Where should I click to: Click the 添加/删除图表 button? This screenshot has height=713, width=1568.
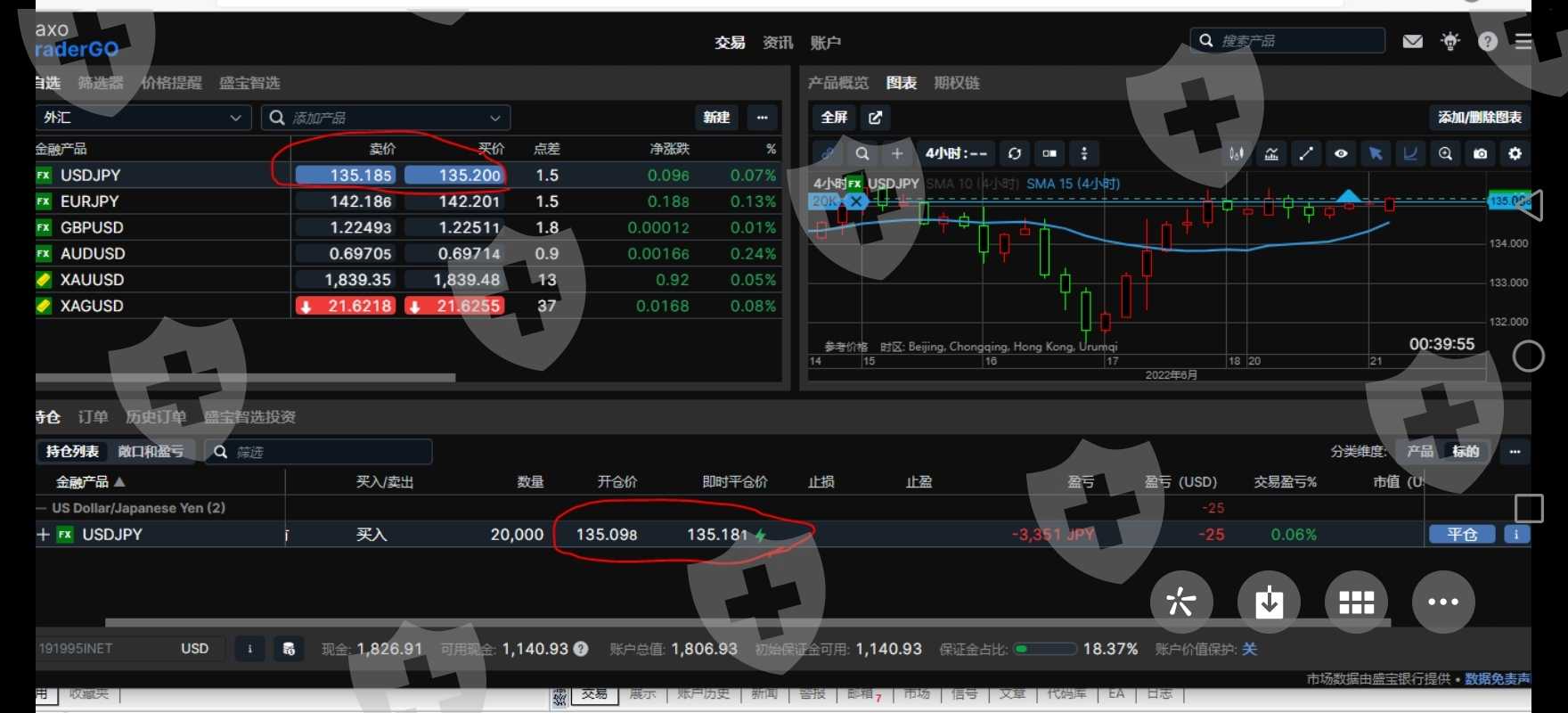1480,118
